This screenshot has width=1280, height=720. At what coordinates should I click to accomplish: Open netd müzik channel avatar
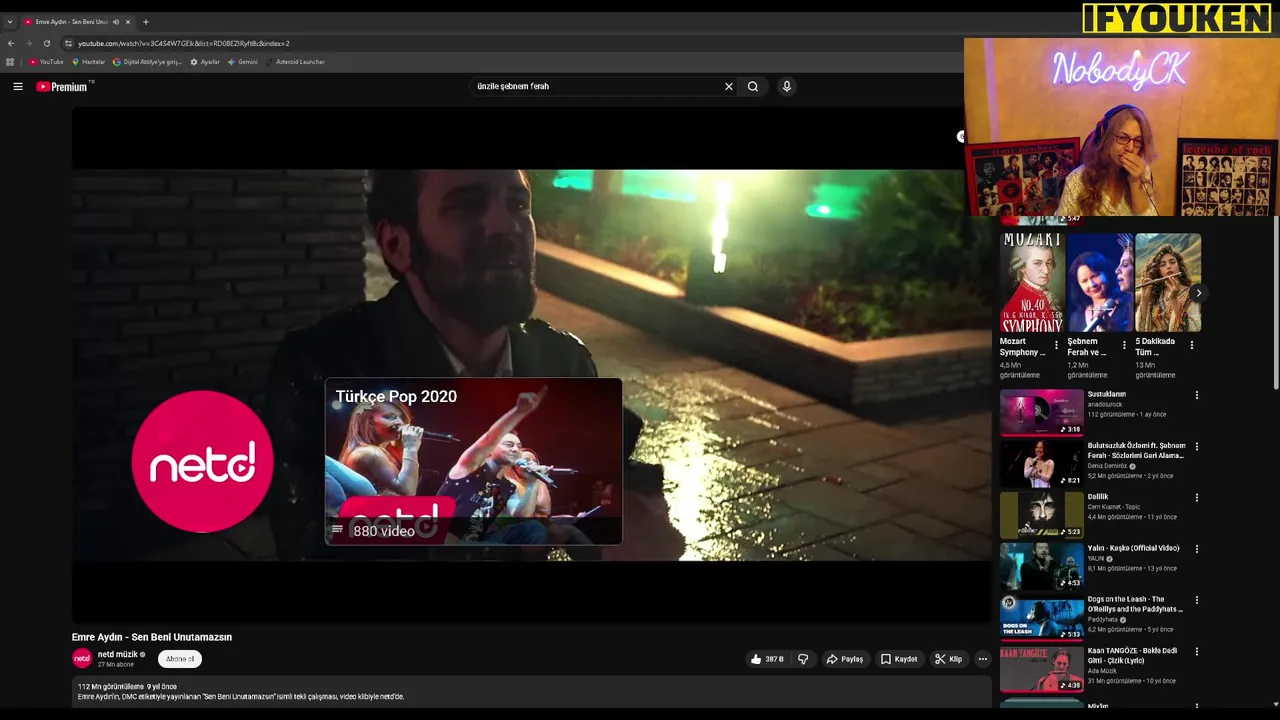(x=82, y=658)
